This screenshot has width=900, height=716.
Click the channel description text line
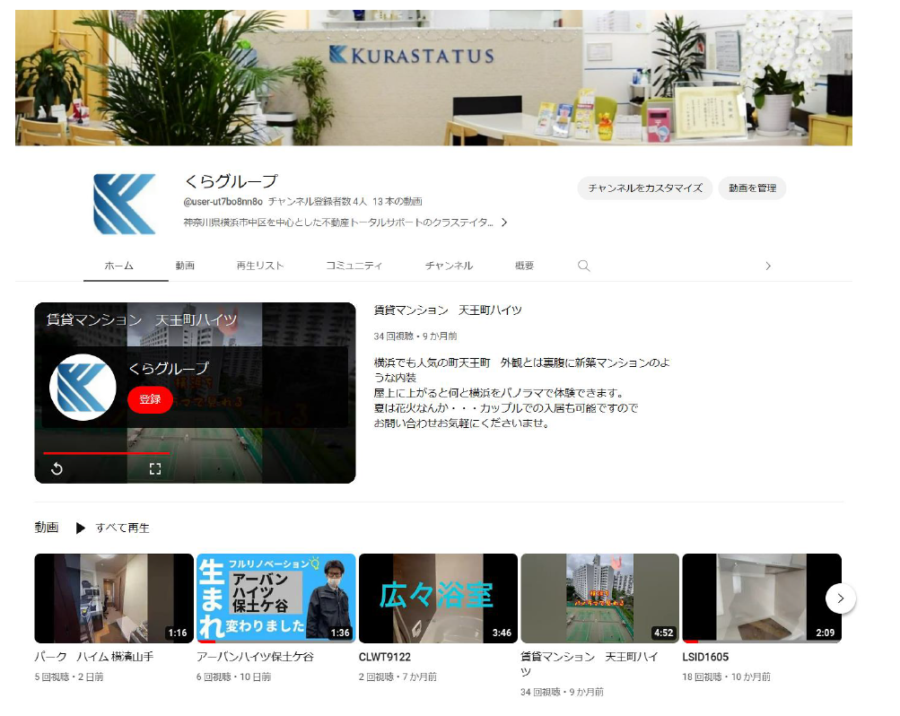[339, 222]
